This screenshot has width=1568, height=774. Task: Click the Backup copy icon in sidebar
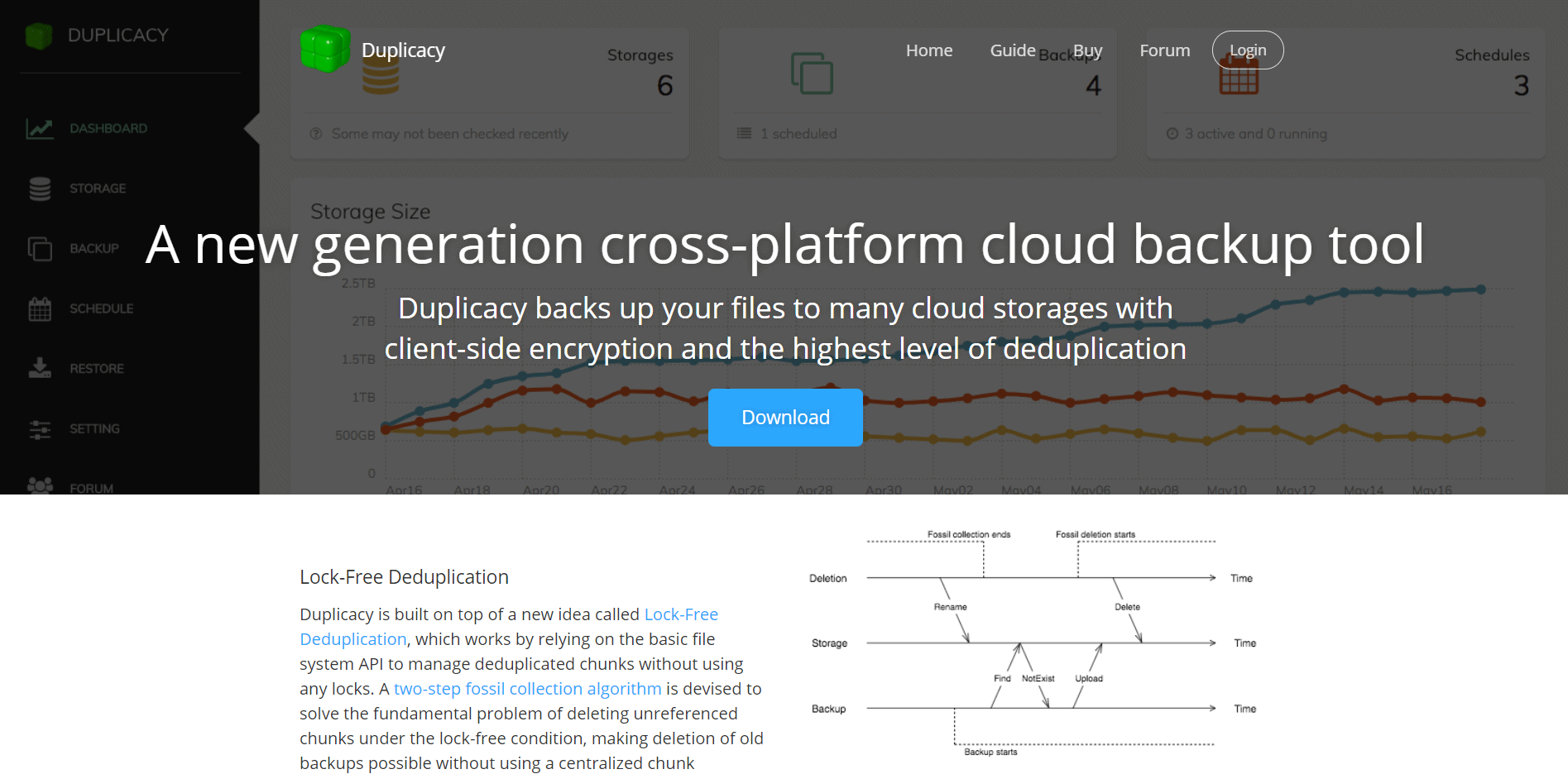click(x=40, y=248)
